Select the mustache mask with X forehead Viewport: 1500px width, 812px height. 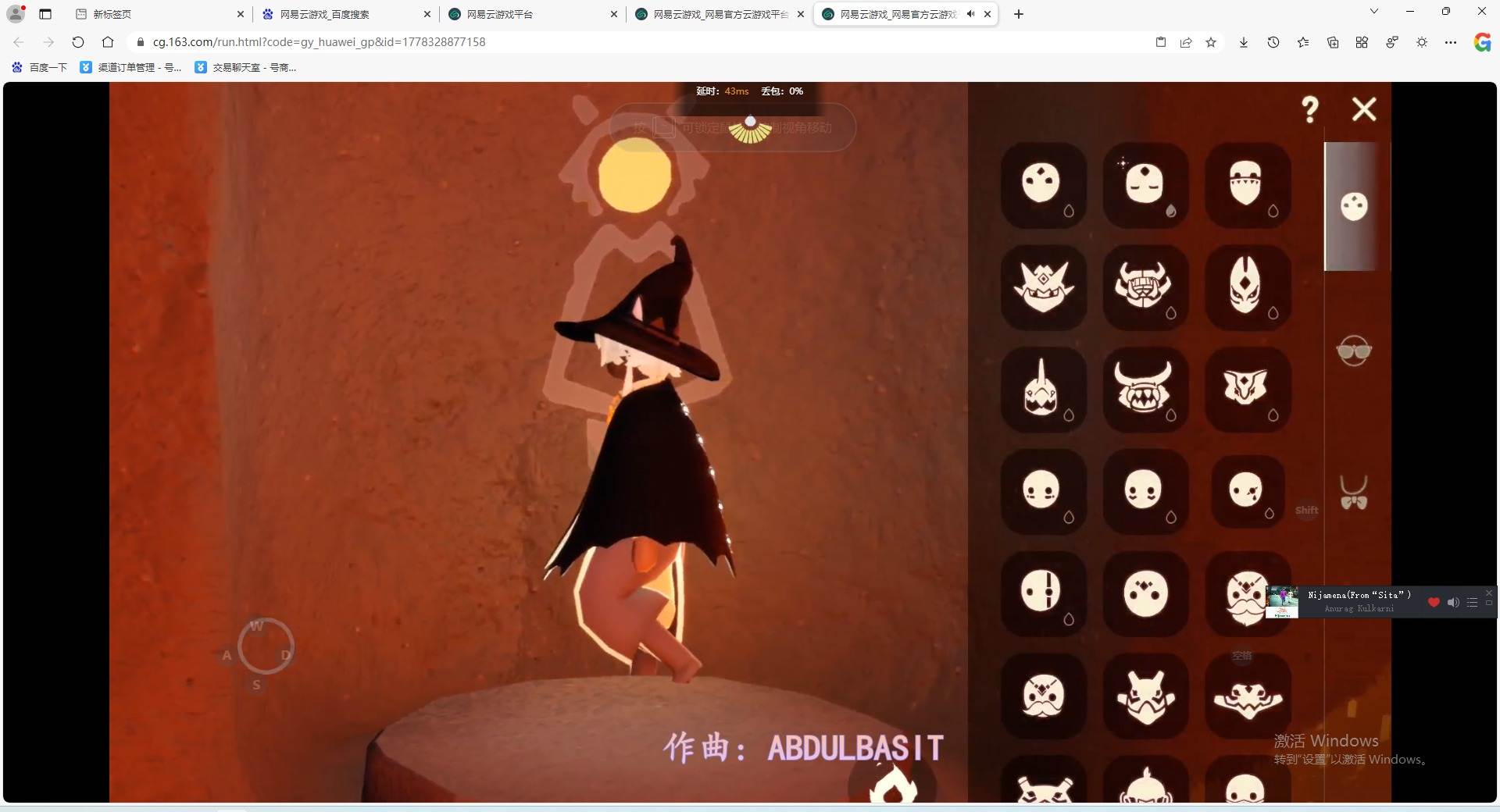pyautogui.click(x=1043, y=696)
